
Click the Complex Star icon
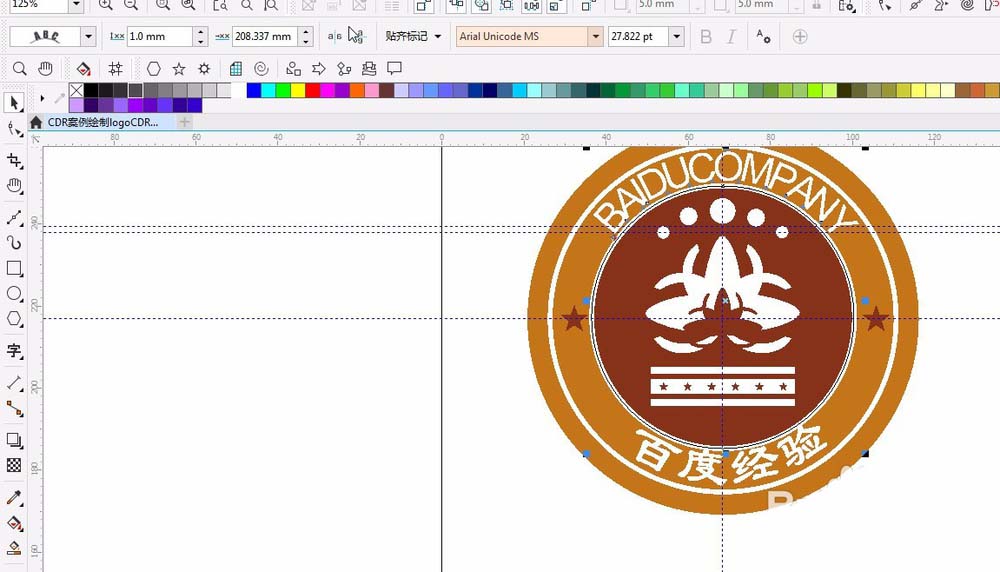pyautogui.click(x=204, y=68)
